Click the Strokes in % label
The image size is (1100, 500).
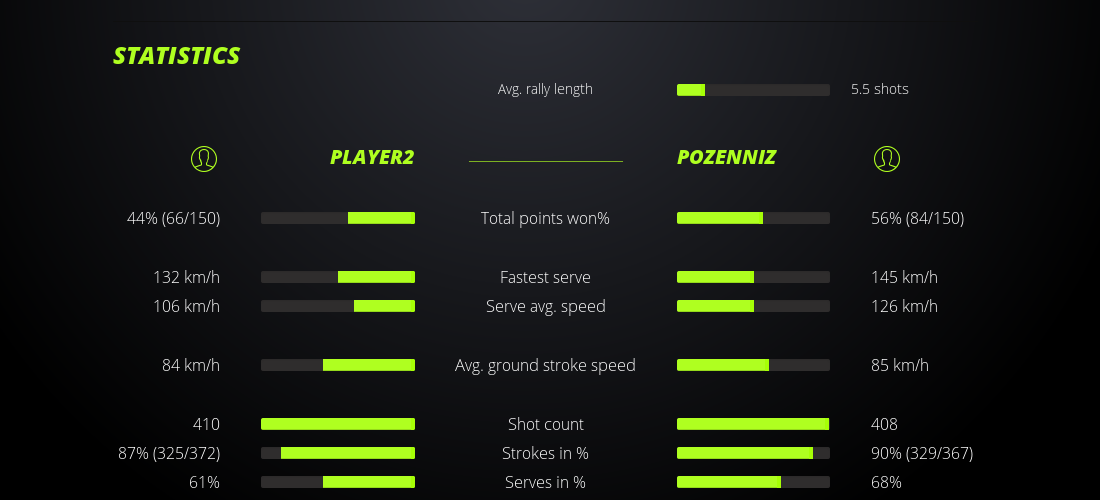(x=545, y=453)
